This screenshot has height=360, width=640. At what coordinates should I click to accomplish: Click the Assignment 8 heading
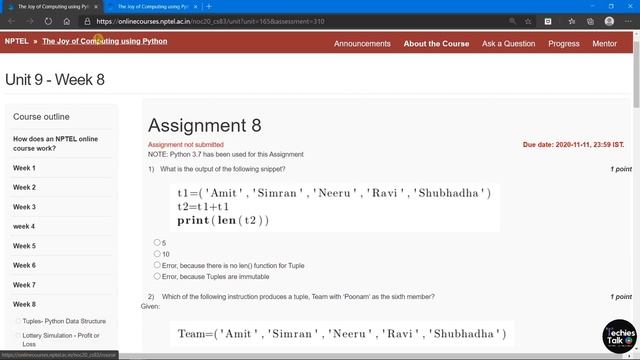204,125
